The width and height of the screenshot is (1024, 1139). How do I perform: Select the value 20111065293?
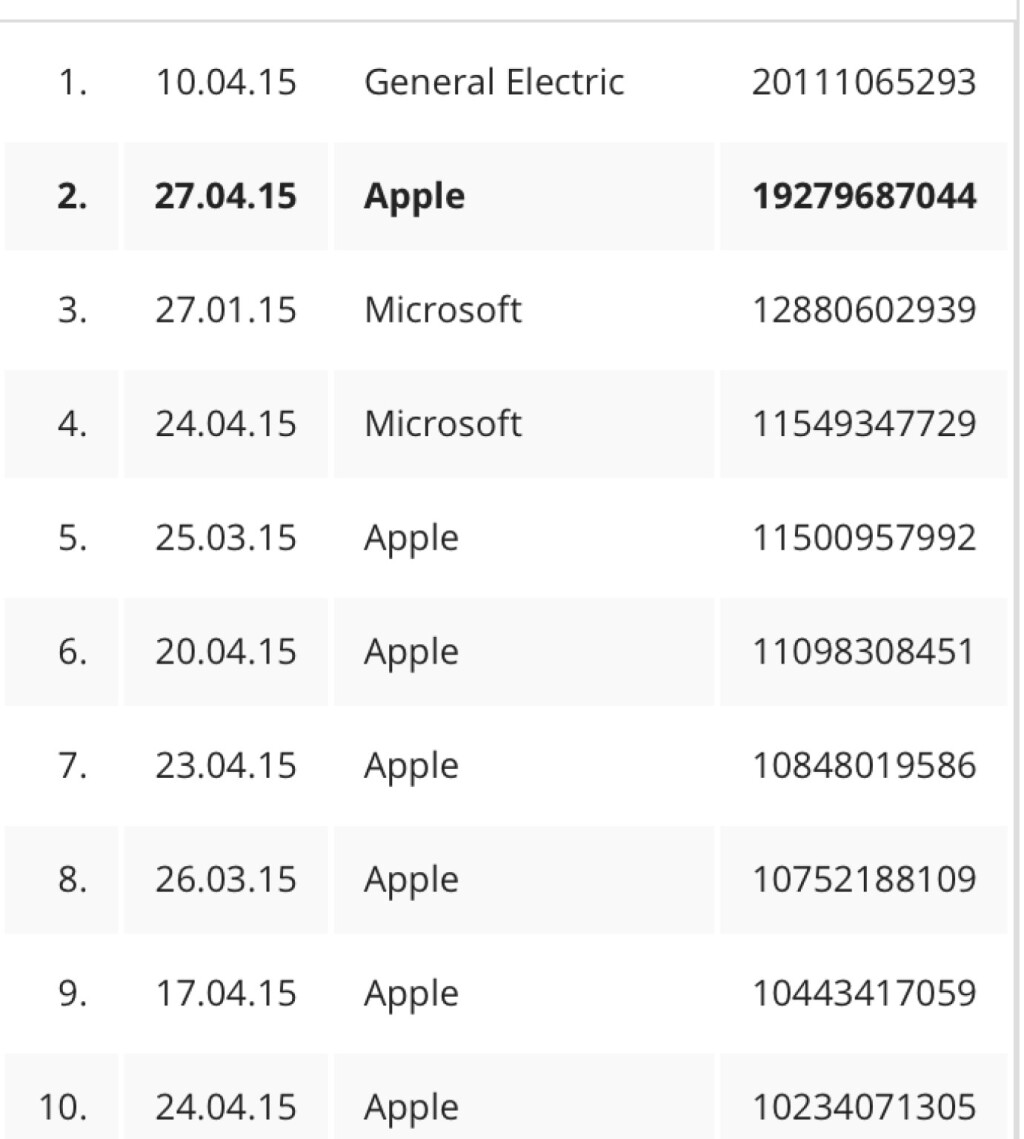863,82
